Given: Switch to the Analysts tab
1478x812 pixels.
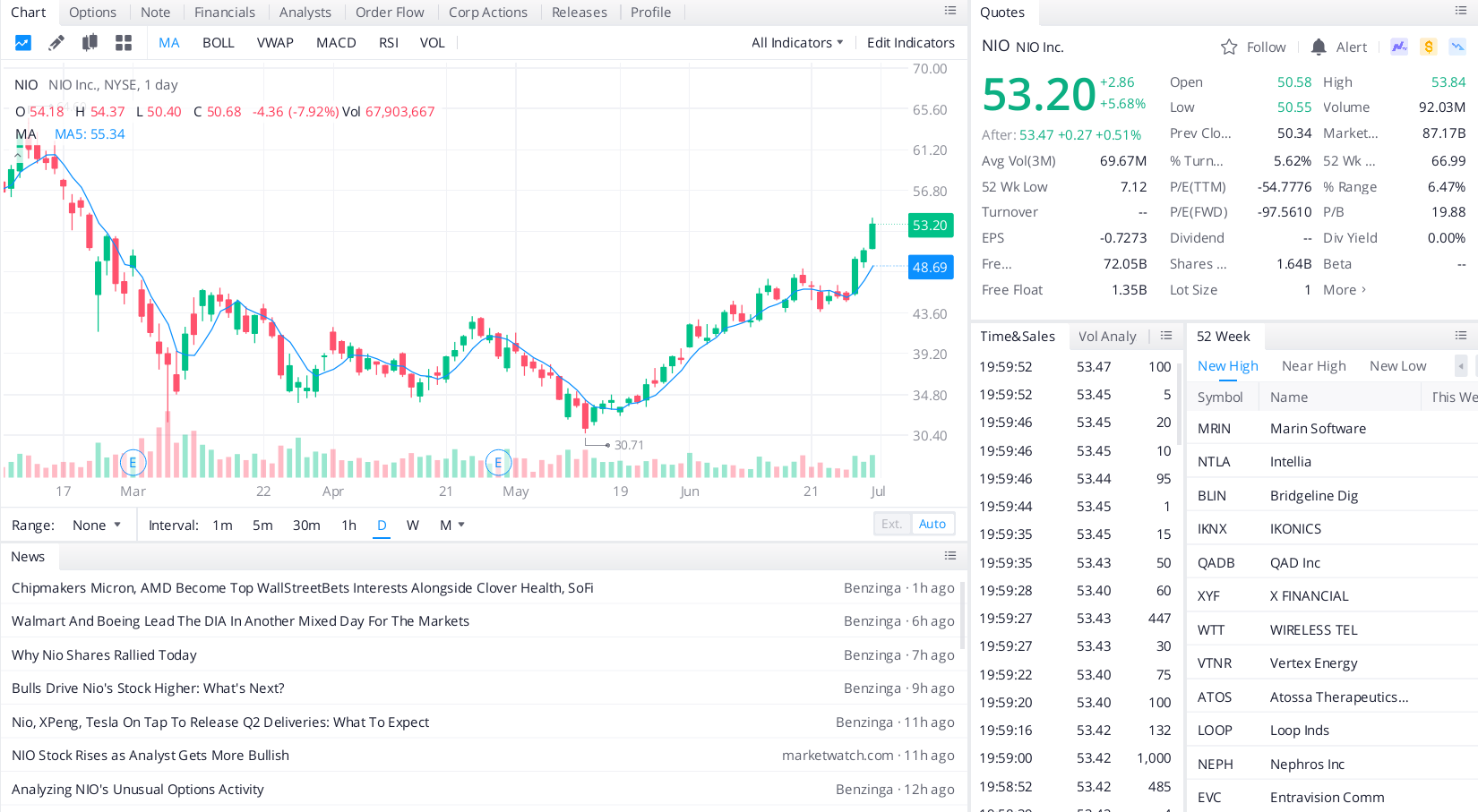Looking at the screenshot, I should point(305,13).
